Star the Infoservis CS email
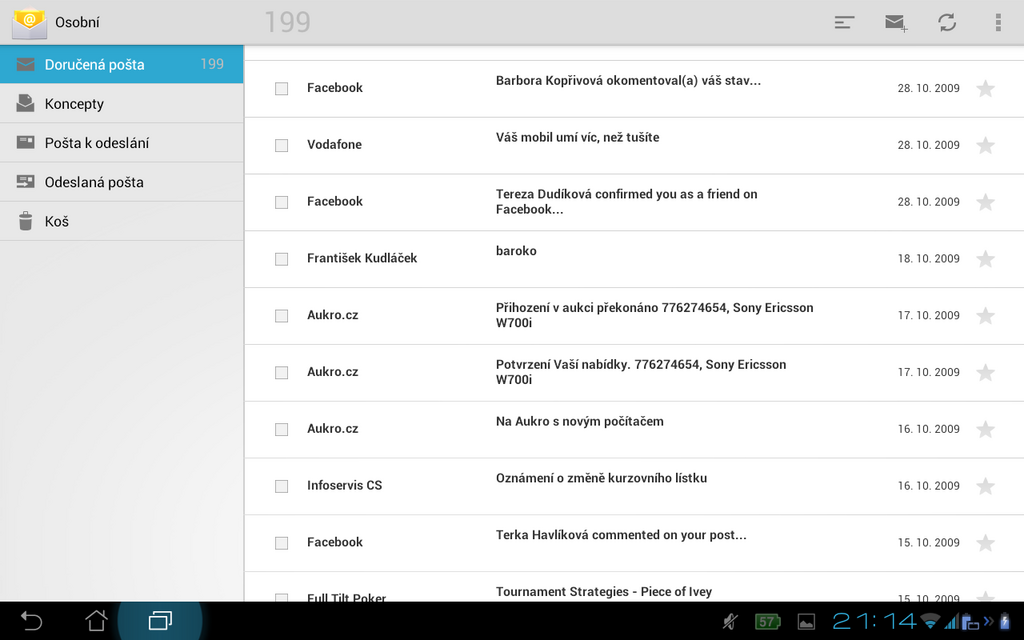This screenshot has width=1024, height=640. coord(985,486)
